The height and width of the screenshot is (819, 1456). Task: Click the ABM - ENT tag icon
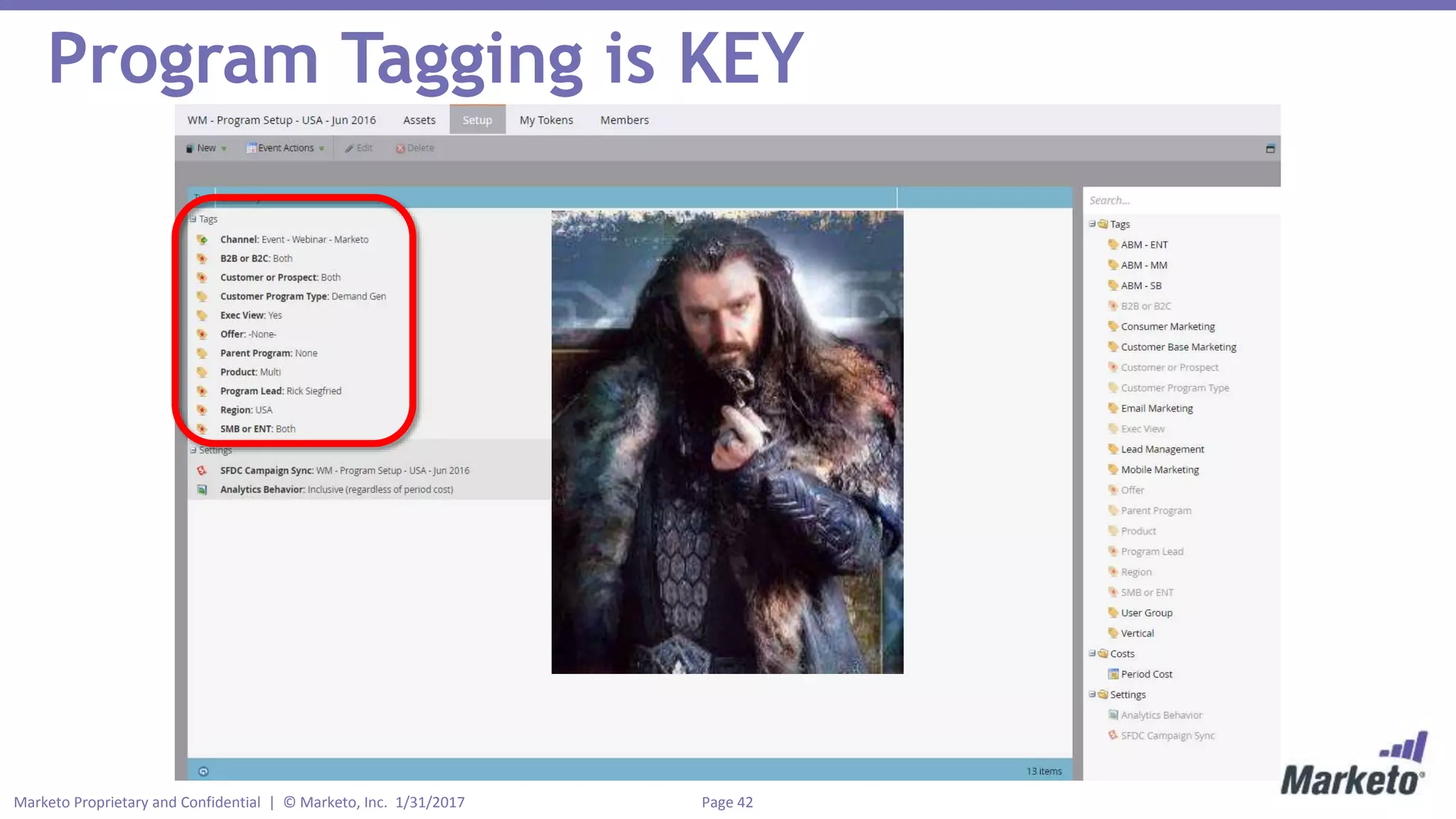click(x=1113, y=245)
